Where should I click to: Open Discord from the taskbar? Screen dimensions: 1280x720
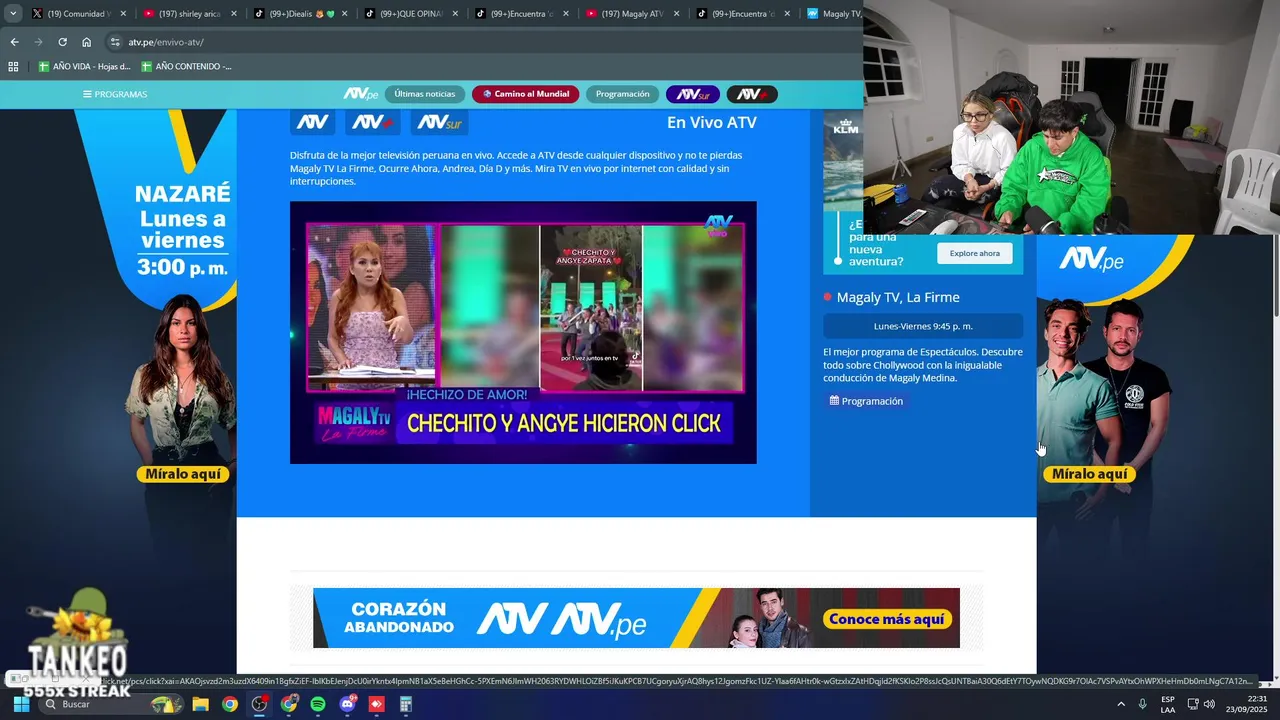348,704
